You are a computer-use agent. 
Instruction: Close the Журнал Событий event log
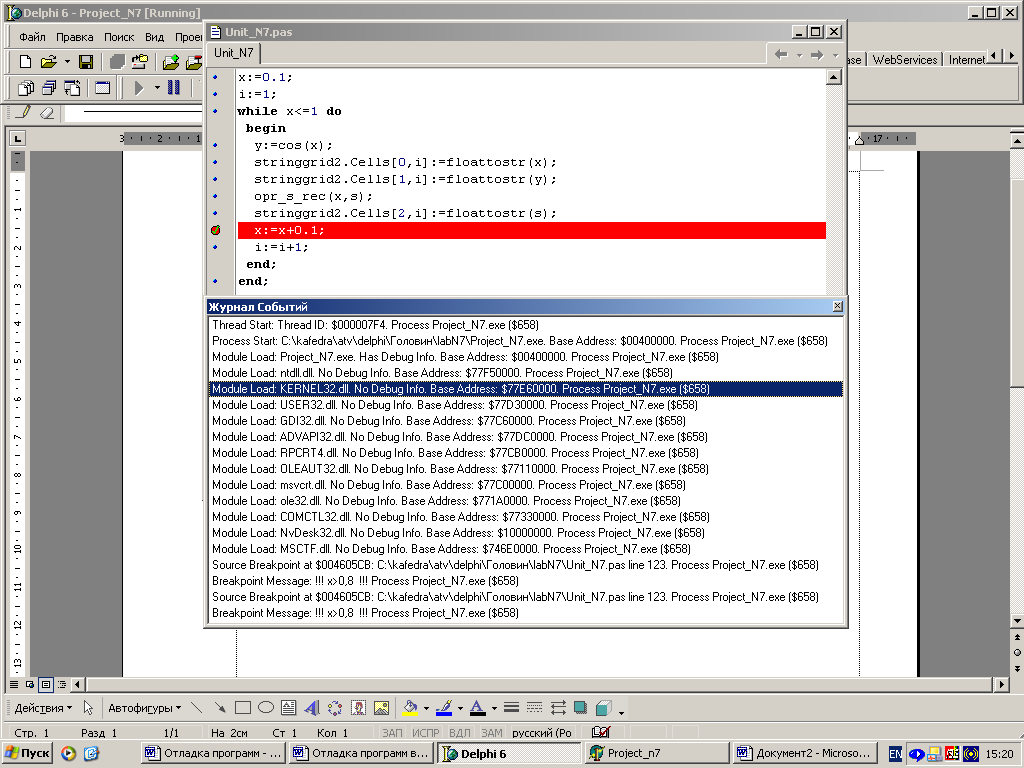[x=837, y=306]
